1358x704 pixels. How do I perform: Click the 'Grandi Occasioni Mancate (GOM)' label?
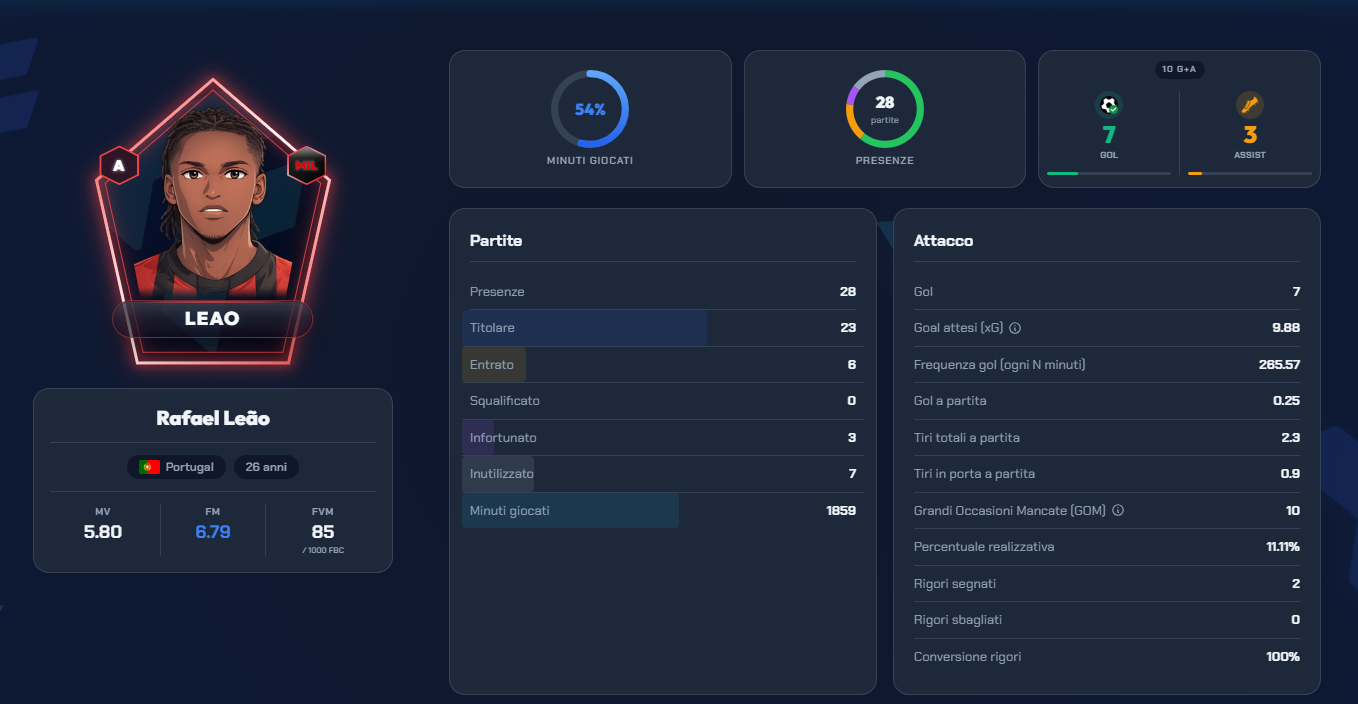1010,510
